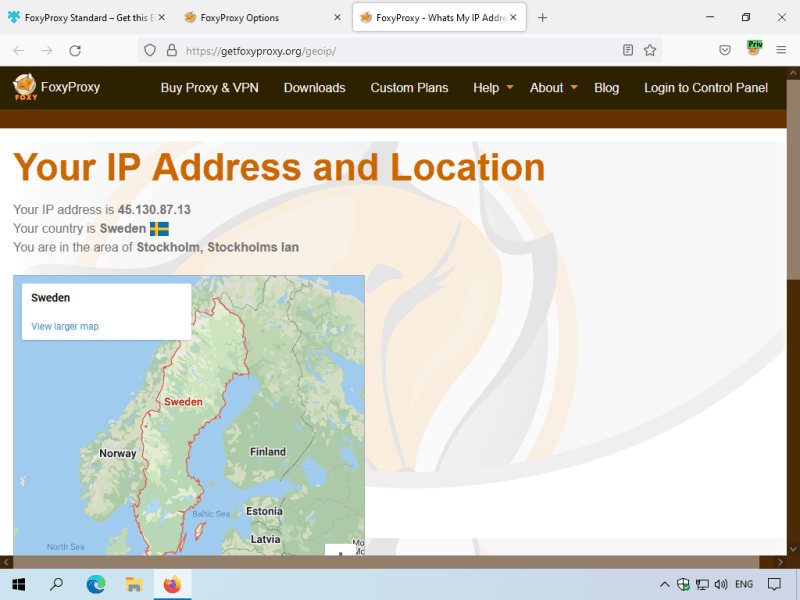Reload the current page
The image size is (800, 600).
click(x=75, y=50)
